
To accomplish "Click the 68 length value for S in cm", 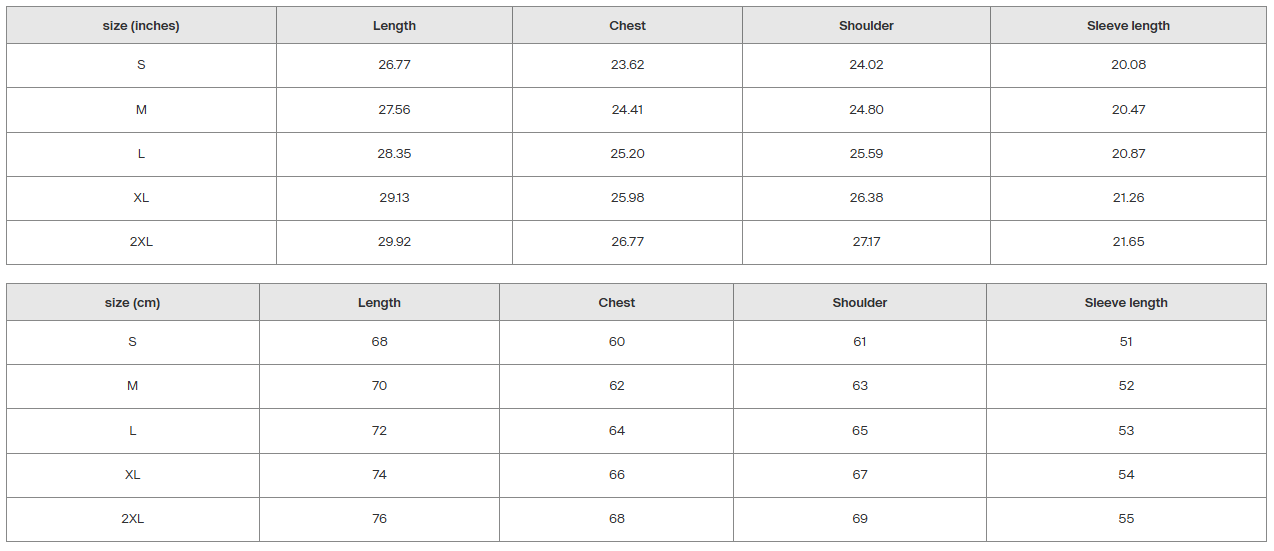I will tap(379, 342).
